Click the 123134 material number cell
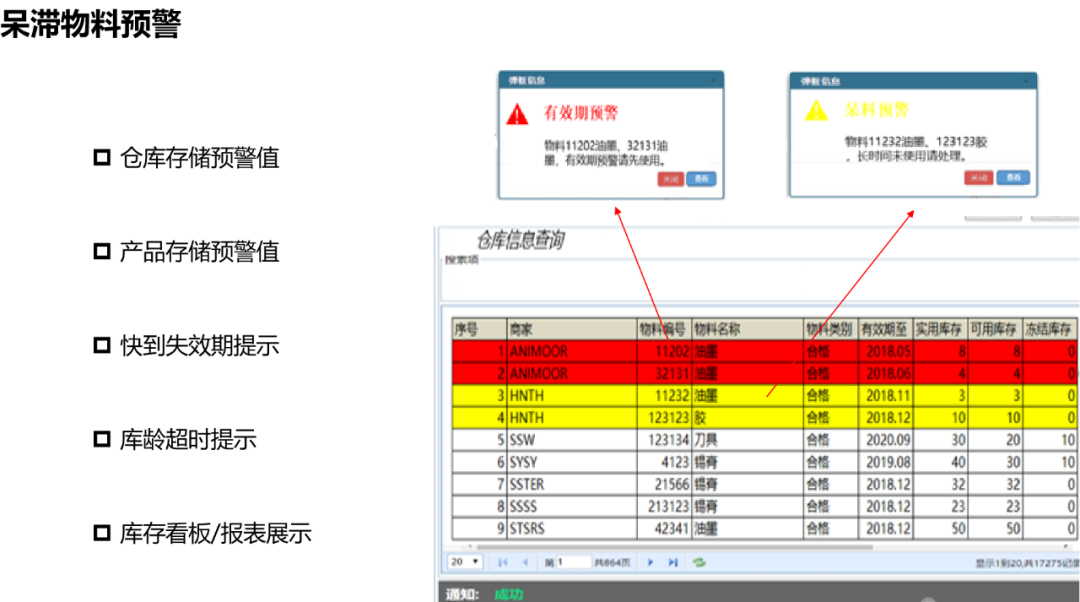 point(664,439)
